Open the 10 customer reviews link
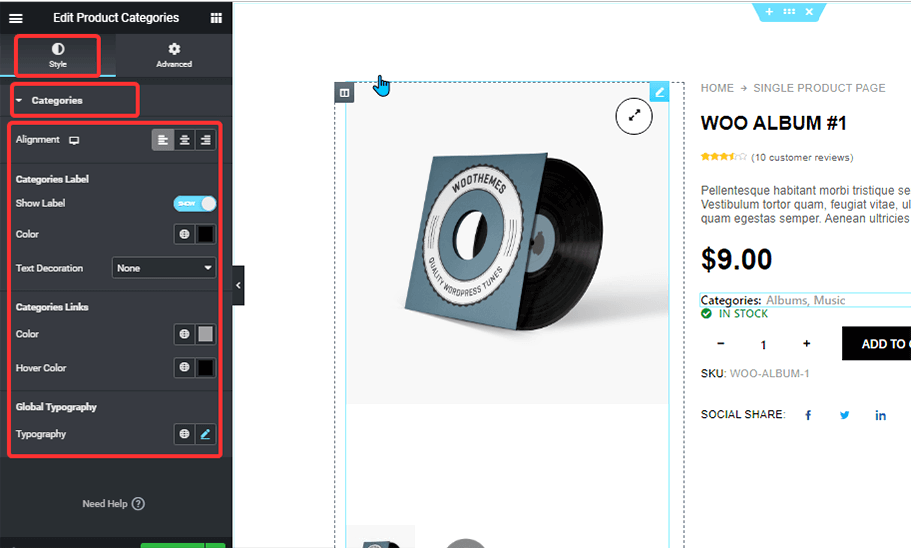The height and width of the screenshot is (548, 911). [802, 157]
